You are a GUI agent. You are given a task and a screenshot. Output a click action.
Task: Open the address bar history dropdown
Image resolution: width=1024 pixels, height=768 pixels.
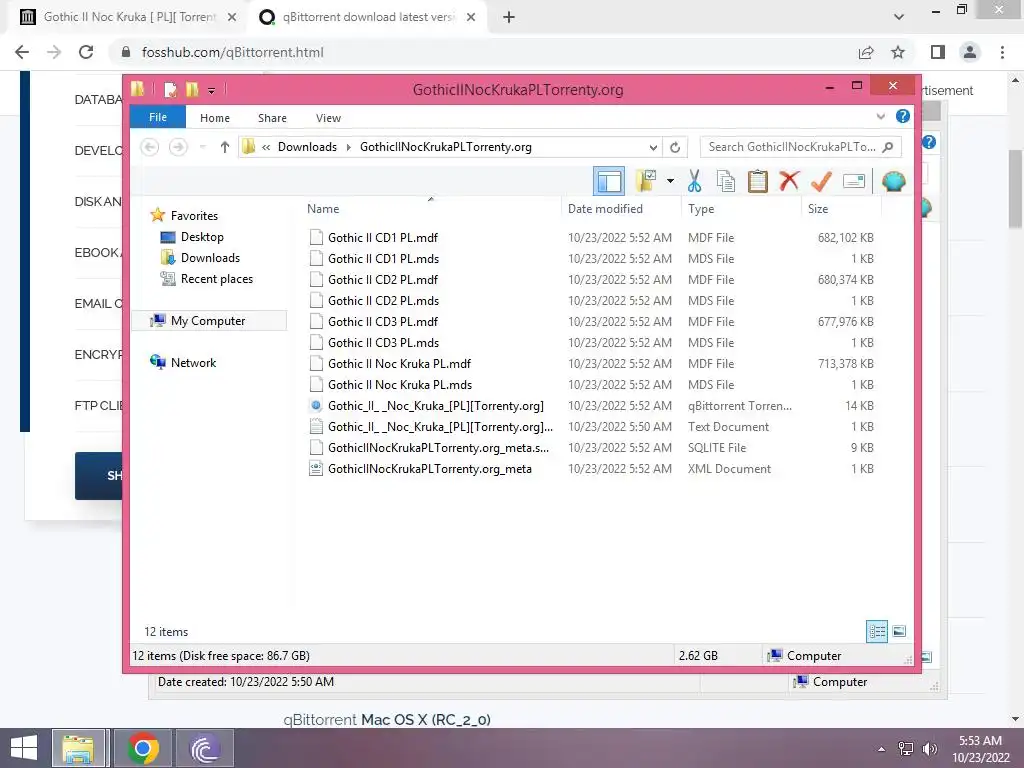653,147
